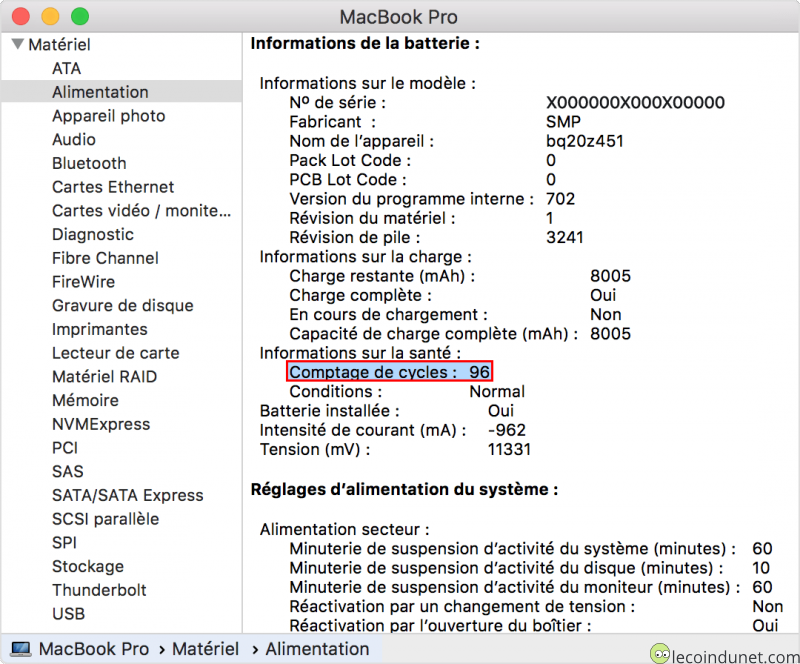Select SAS in the sidebar
This screenshot has height=664, width=800.
[67, 472]
